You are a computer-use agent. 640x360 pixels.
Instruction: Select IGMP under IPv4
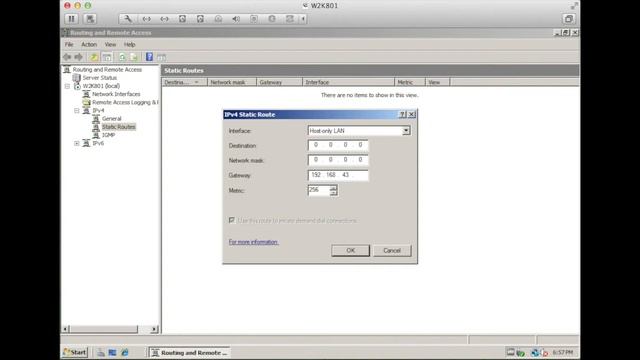pyautogui.click(x=108, y=135)
